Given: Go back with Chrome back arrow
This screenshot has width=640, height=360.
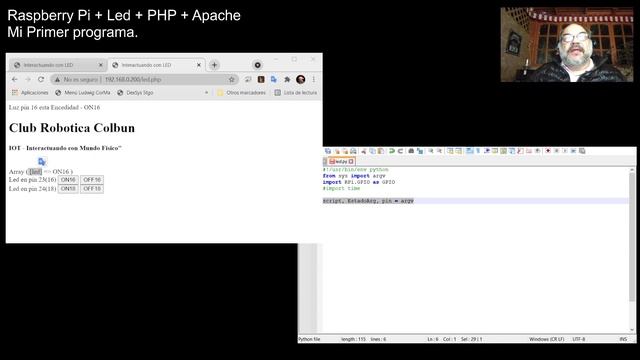Looking at the screenshot, I should 15,79.
